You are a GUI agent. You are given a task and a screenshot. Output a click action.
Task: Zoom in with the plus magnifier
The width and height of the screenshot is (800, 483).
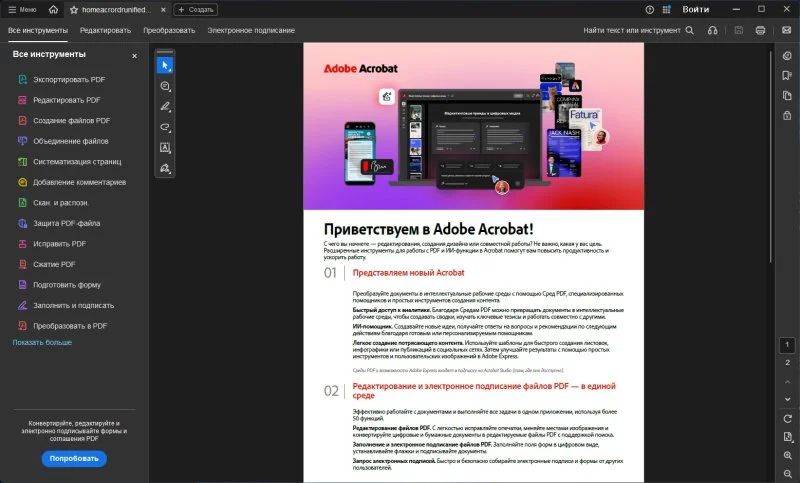pos(787,455)
